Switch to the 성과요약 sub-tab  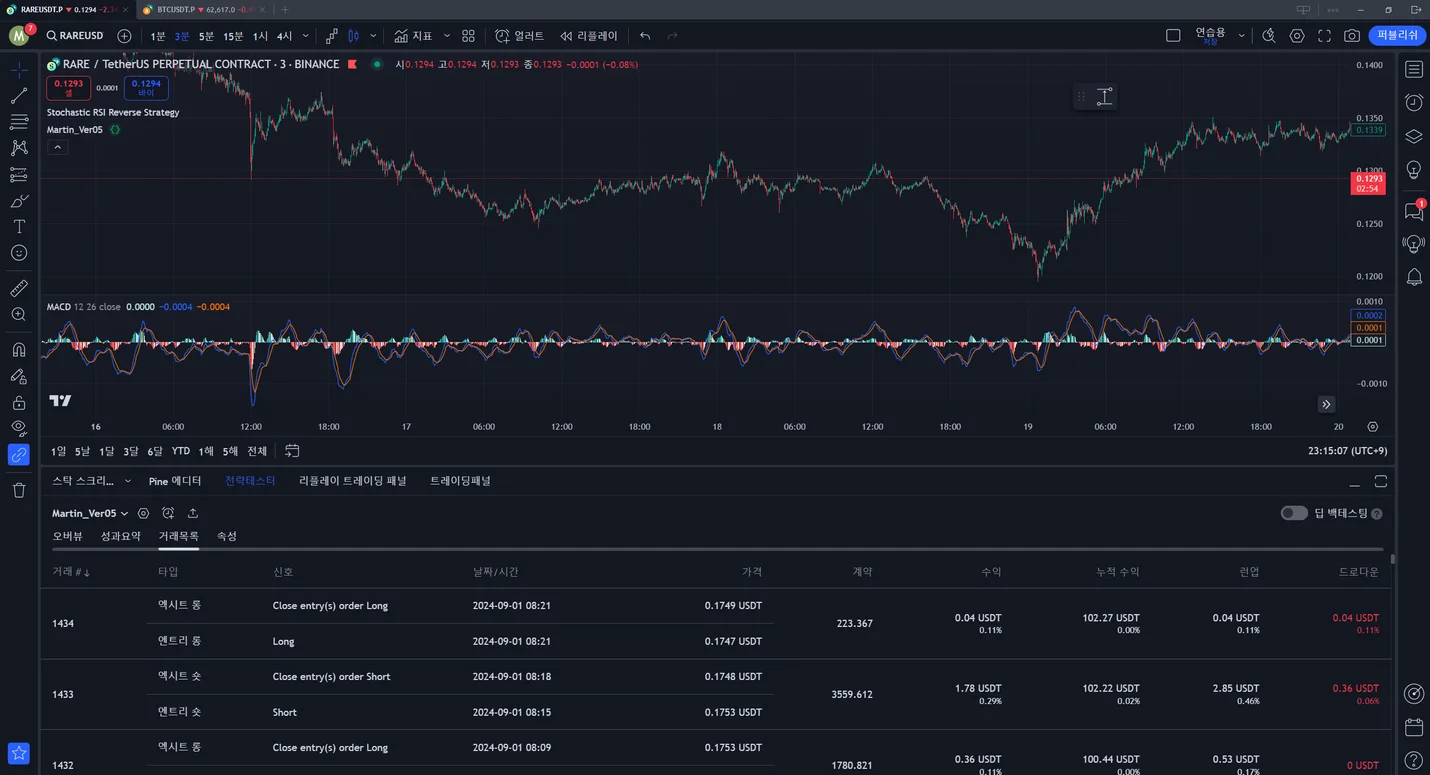121,536
